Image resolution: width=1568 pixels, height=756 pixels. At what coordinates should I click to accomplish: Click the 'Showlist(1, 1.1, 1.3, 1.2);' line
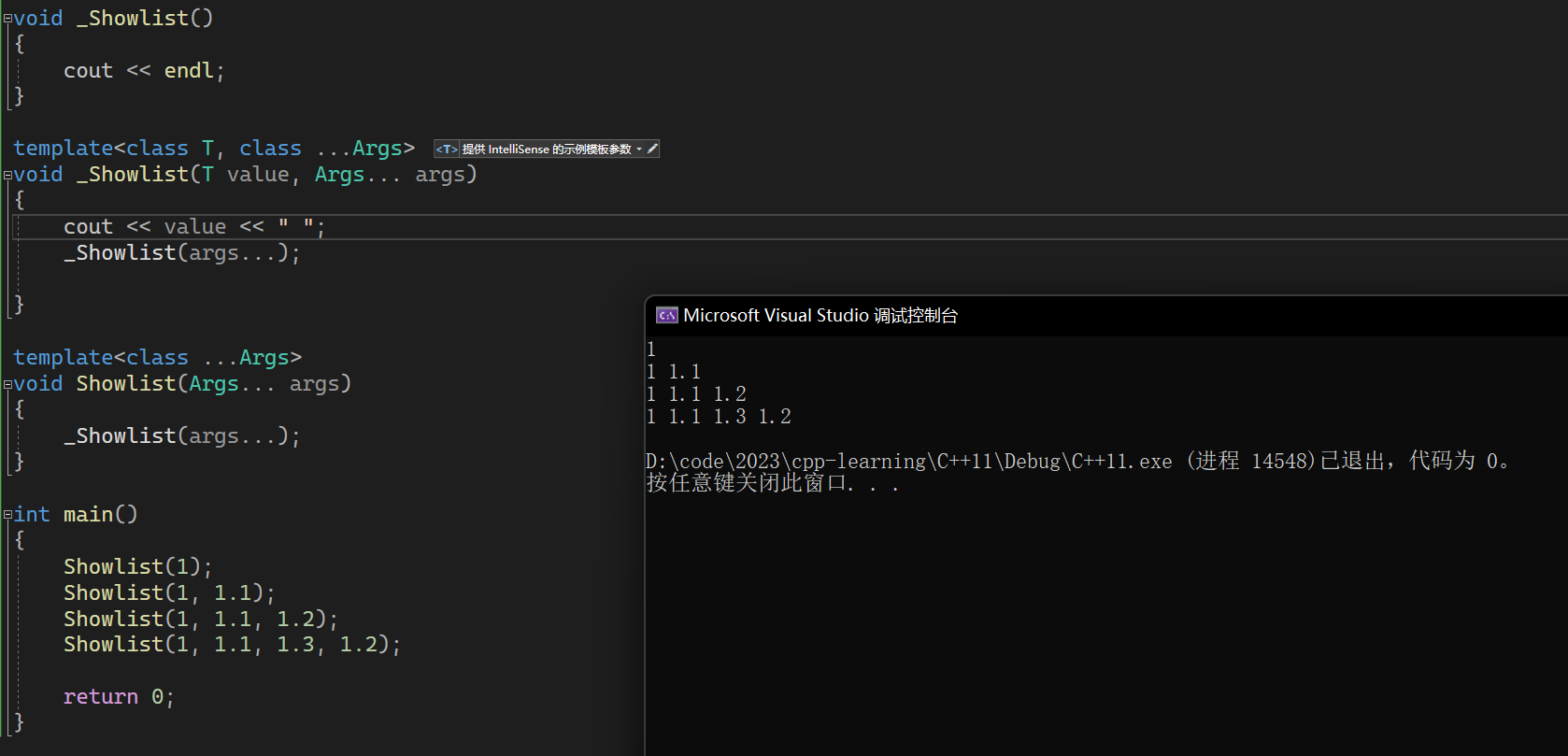pos(232,645)
